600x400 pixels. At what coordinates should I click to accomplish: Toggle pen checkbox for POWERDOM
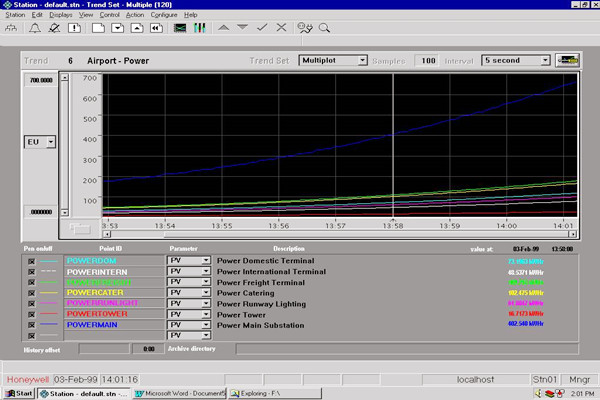[31, 260]
